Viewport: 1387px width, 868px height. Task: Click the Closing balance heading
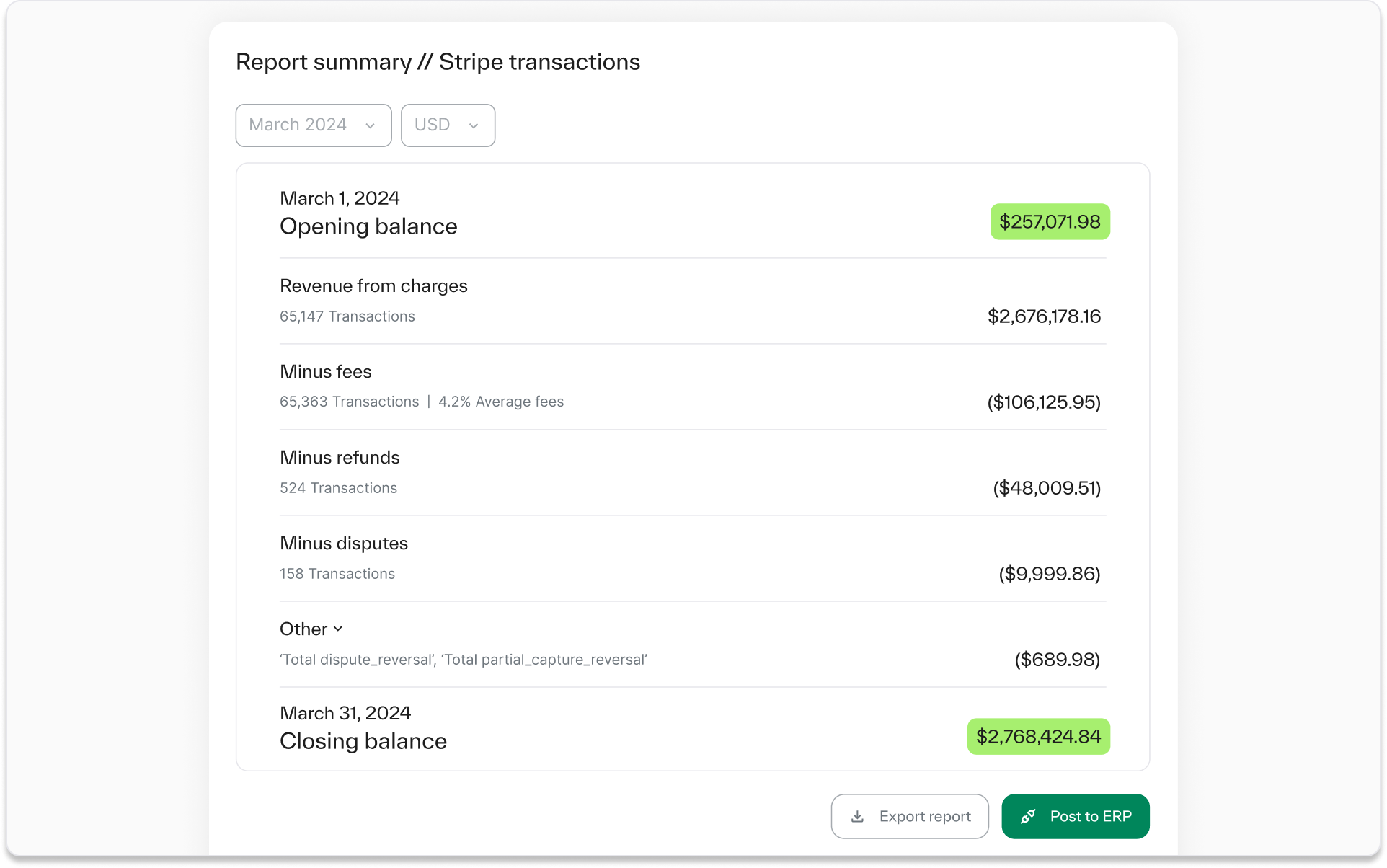[x=363, y=741]
